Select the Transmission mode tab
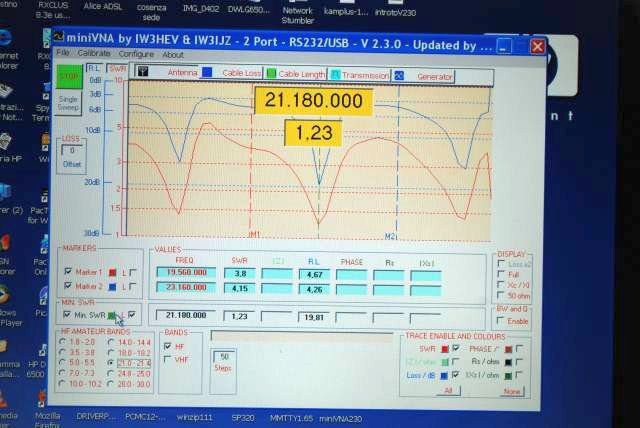This screenshot has height=428, width=640. (x=360, y=75)
